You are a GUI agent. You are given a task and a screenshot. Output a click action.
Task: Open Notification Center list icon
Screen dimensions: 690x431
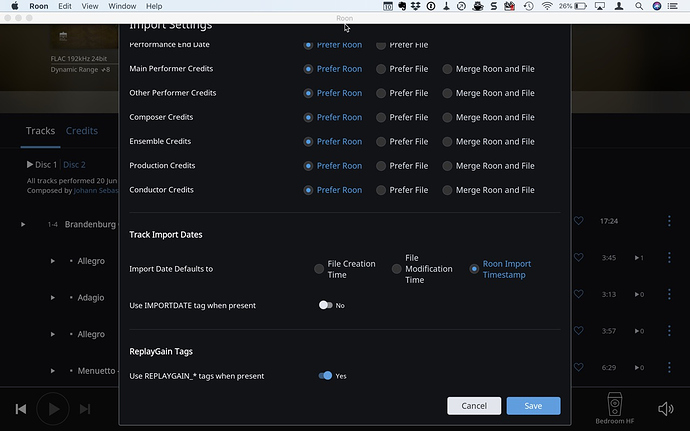click(673, 6)
